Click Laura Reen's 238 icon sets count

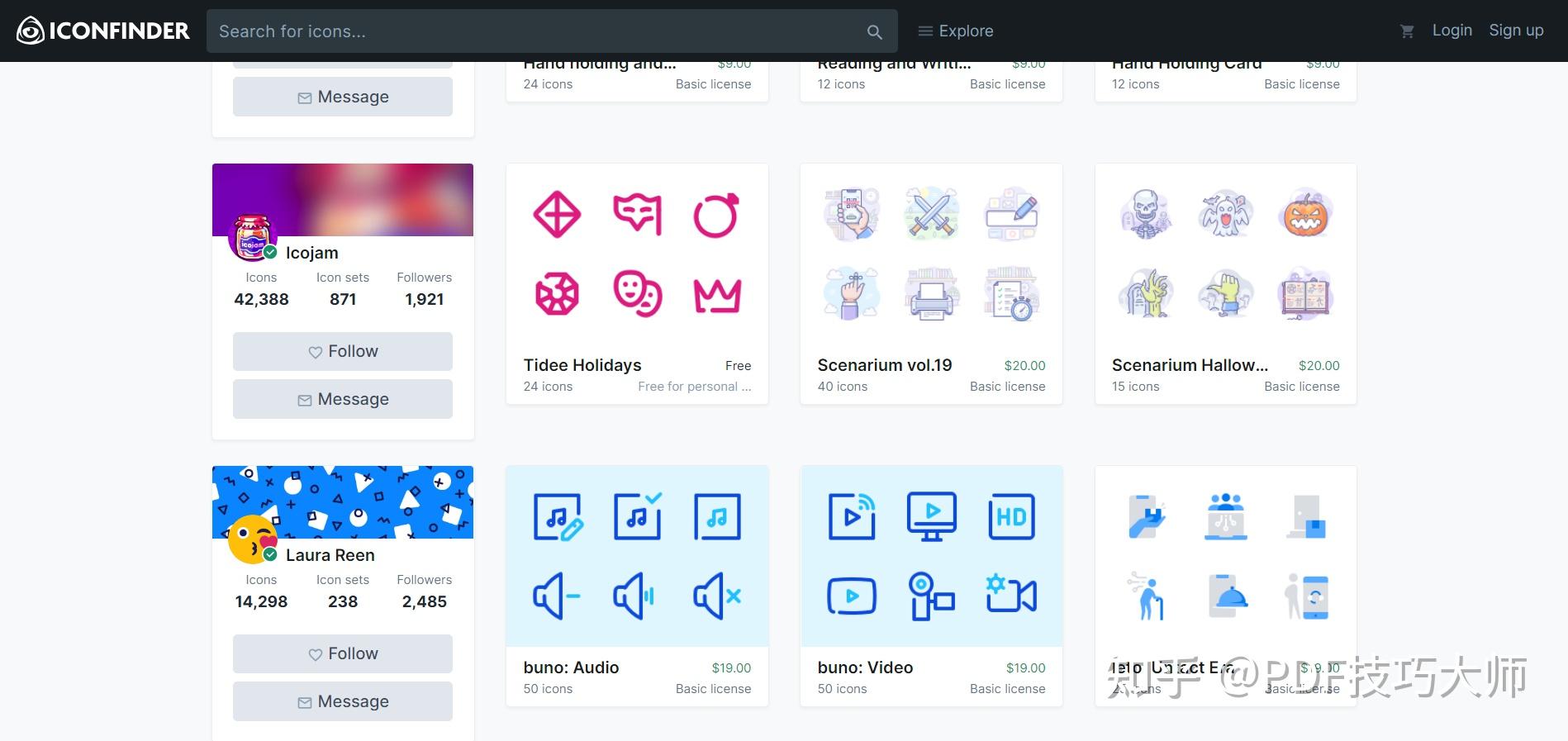tap(343, 601)
